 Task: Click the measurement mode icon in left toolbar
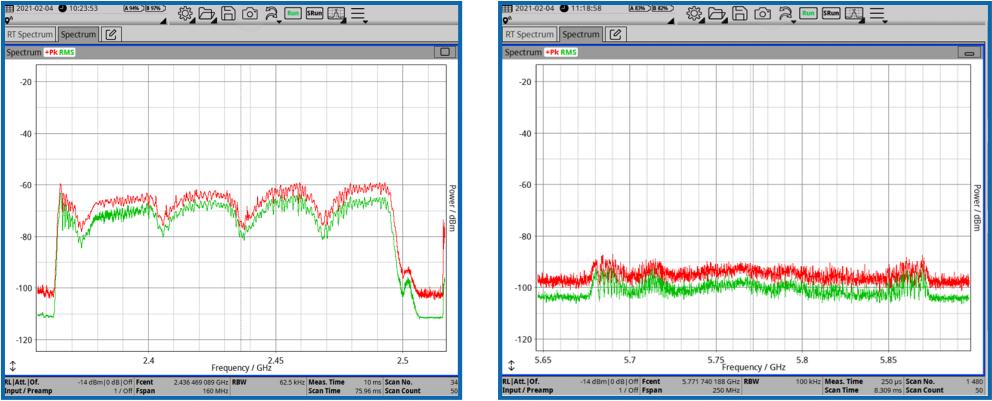[x=337, y=14]
